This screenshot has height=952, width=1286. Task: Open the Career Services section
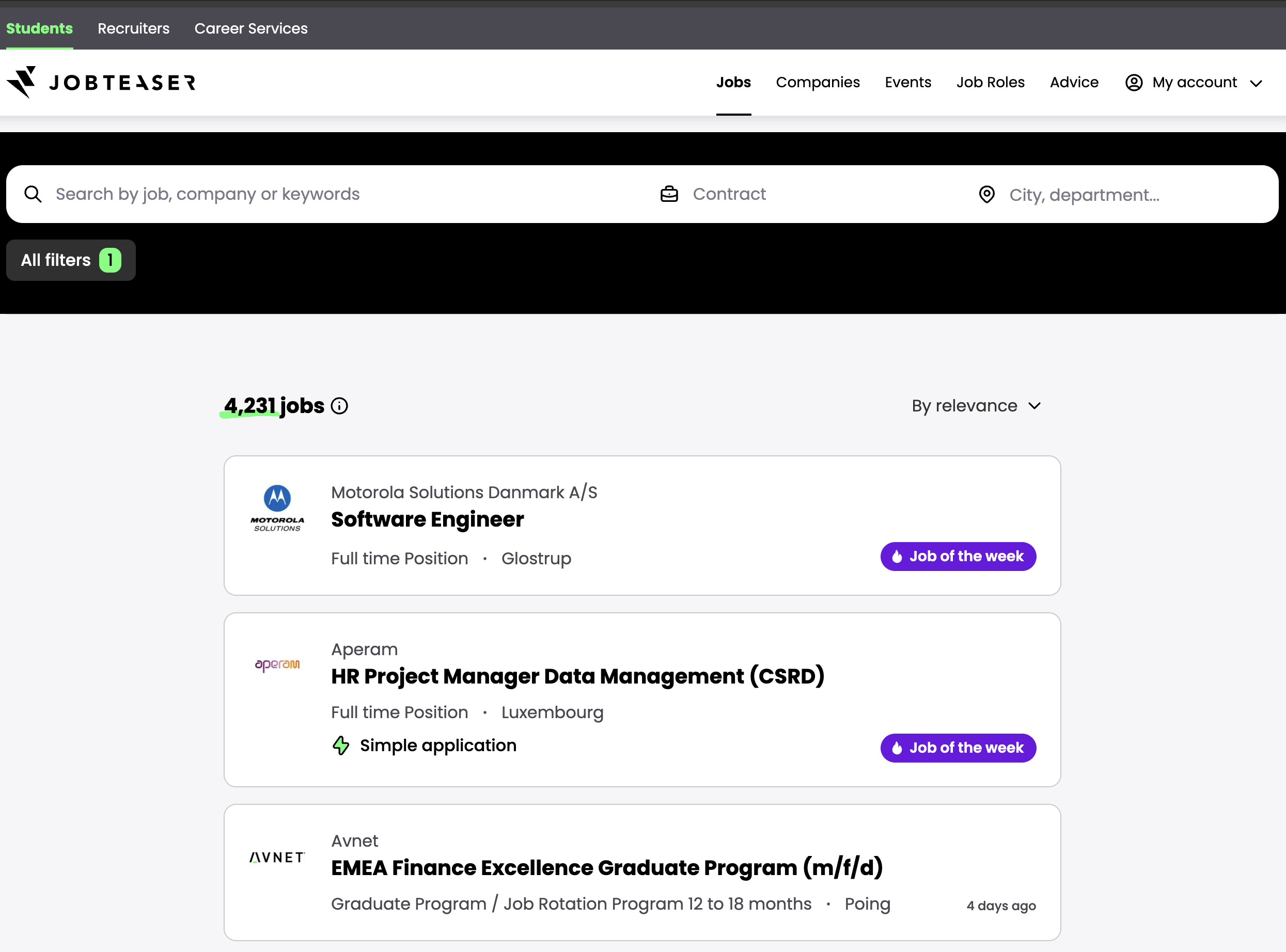click(x=250, y=28)
